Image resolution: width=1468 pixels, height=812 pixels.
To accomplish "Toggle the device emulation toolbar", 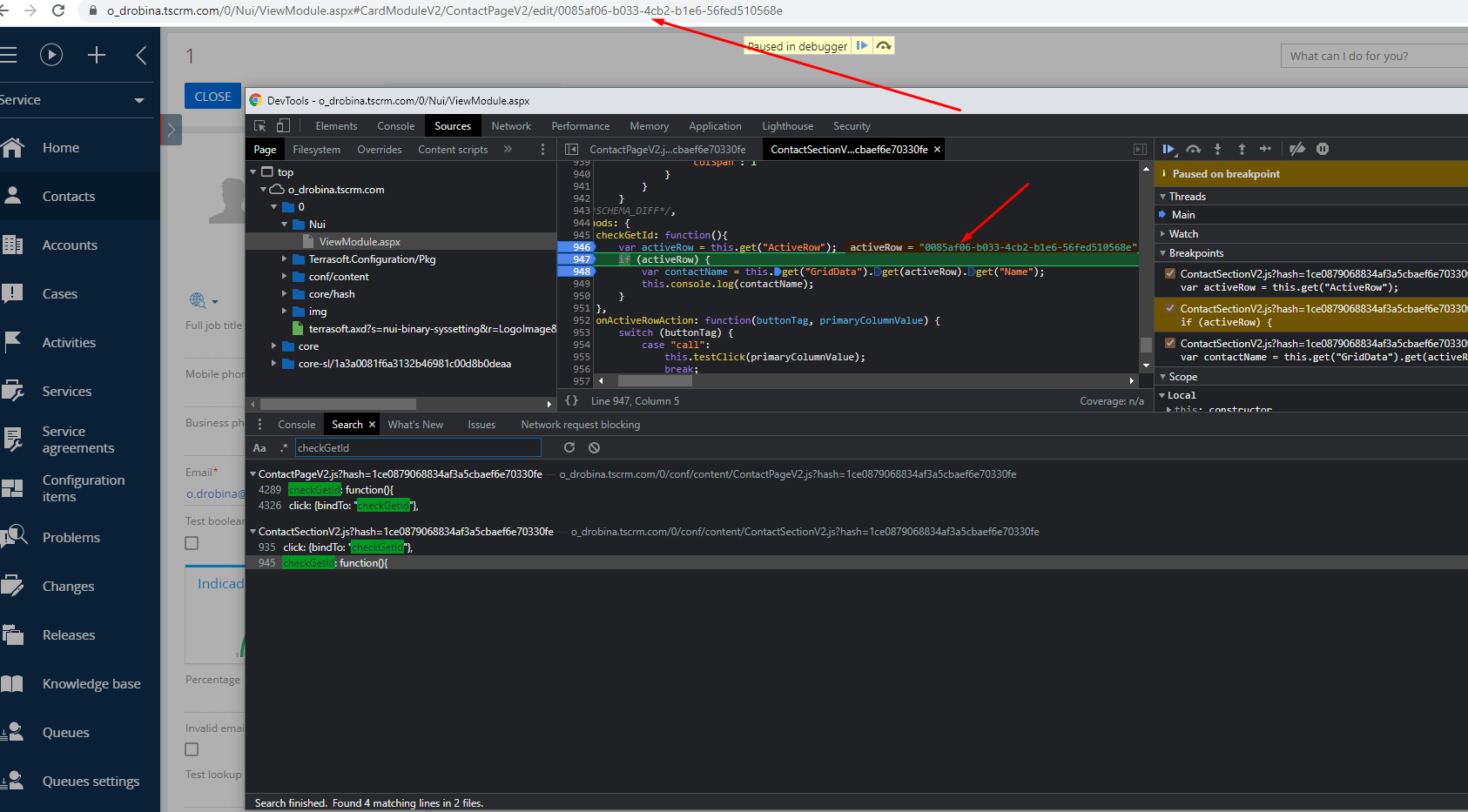I will [x=283, y=126].
